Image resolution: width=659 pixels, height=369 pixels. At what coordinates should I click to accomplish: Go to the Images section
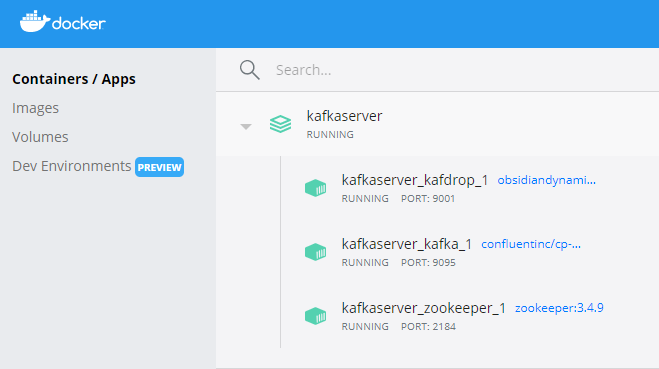pos(35,108)
